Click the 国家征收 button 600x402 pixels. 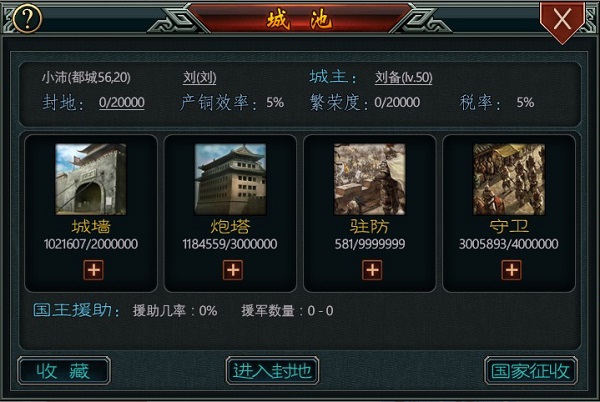click(531, 371)
